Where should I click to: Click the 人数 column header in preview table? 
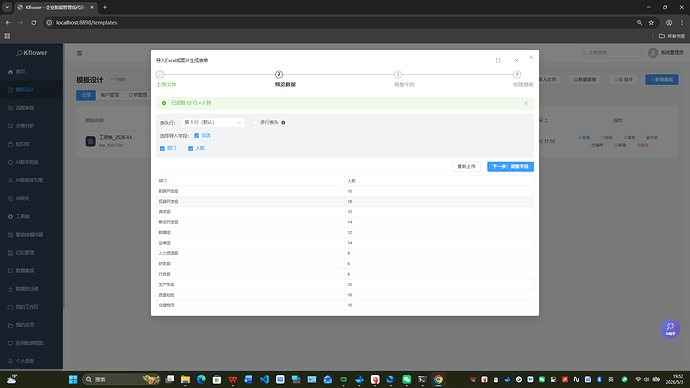[439, 181]
